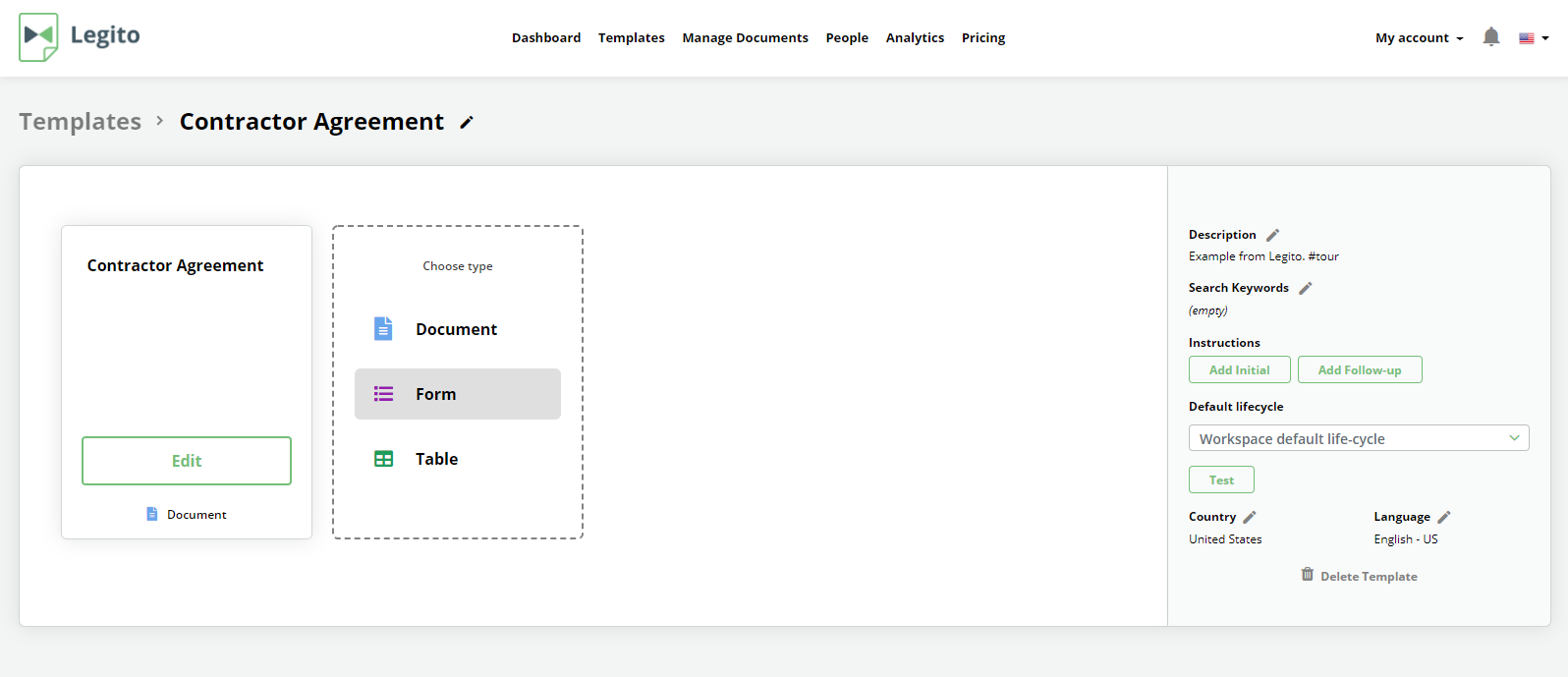Click Contractor Agreement card title
The image size is (1568, 677).
pos(175,265)
